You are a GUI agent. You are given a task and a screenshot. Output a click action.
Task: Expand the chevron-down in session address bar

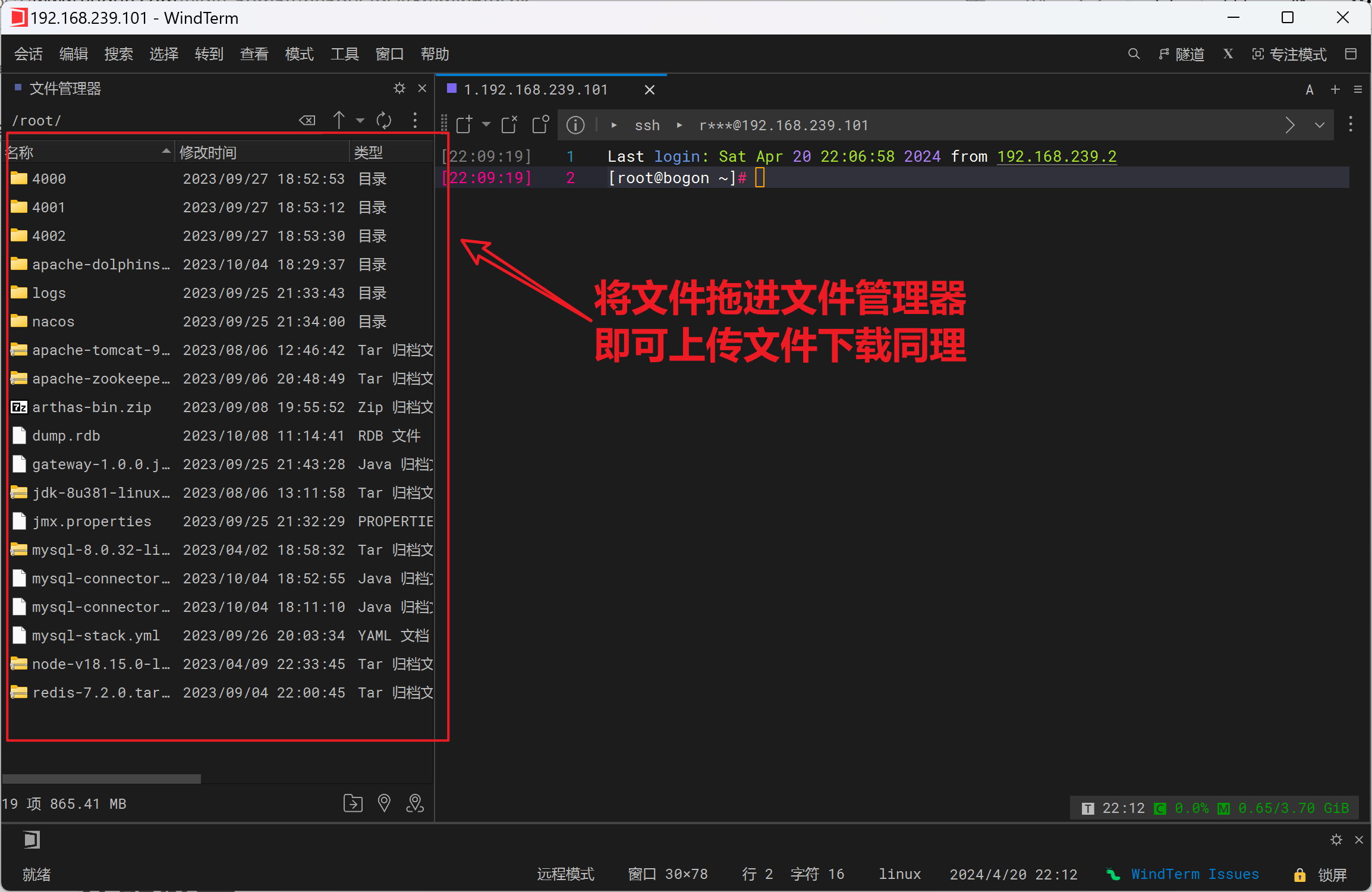click(x=1320, y=125)
